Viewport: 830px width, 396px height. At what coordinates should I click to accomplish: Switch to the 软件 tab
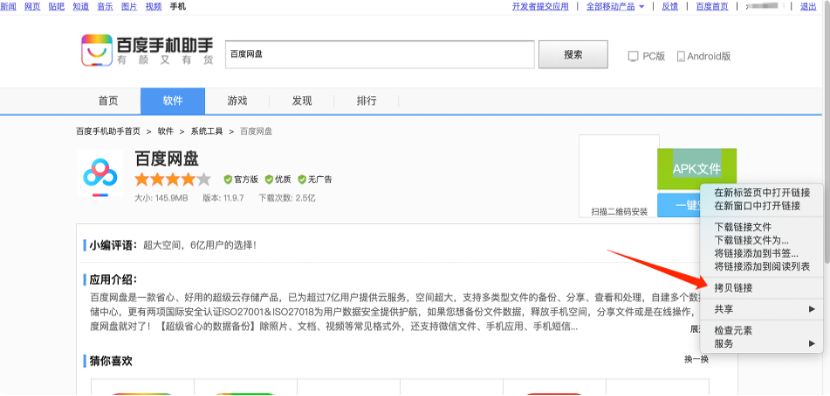[x=173, y=101]
